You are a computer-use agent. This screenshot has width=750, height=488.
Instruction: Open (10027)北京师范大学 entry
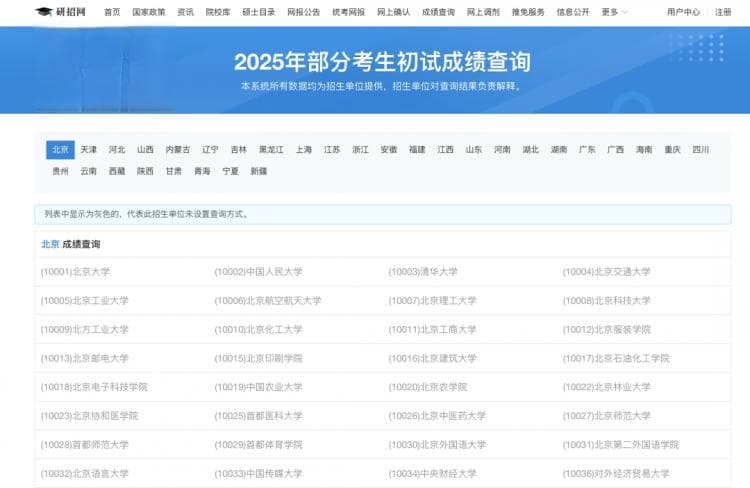click(x=607, y=416)
